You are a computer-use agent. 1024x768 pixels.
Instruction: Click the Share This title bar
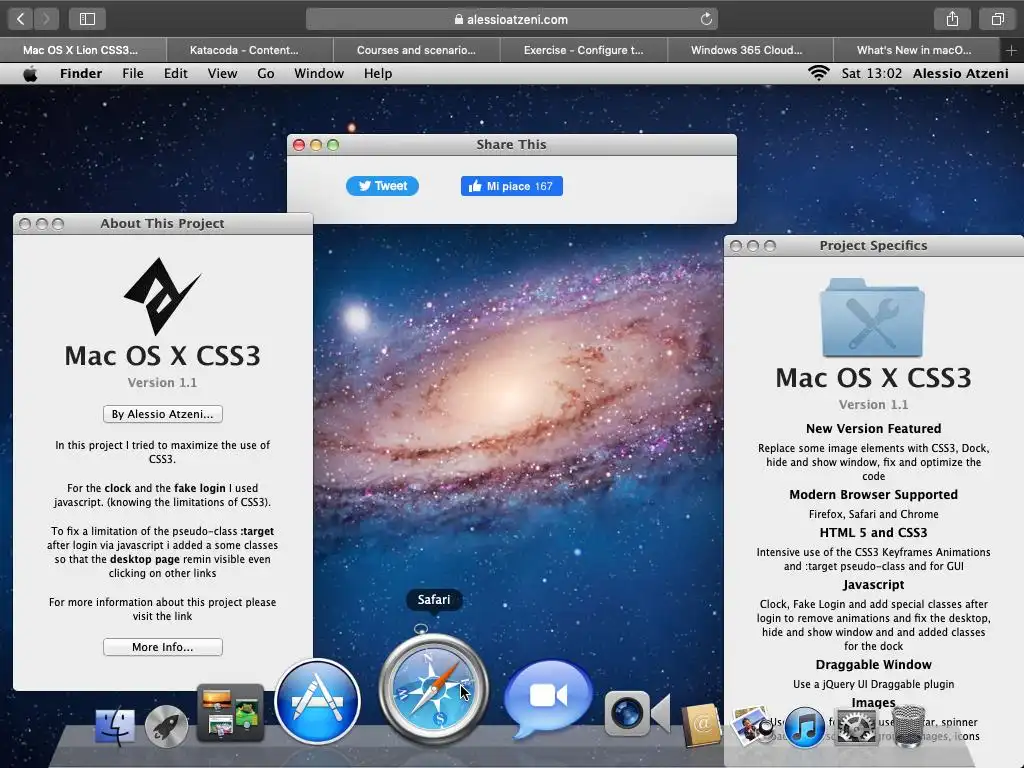click(x=511, y=144)
